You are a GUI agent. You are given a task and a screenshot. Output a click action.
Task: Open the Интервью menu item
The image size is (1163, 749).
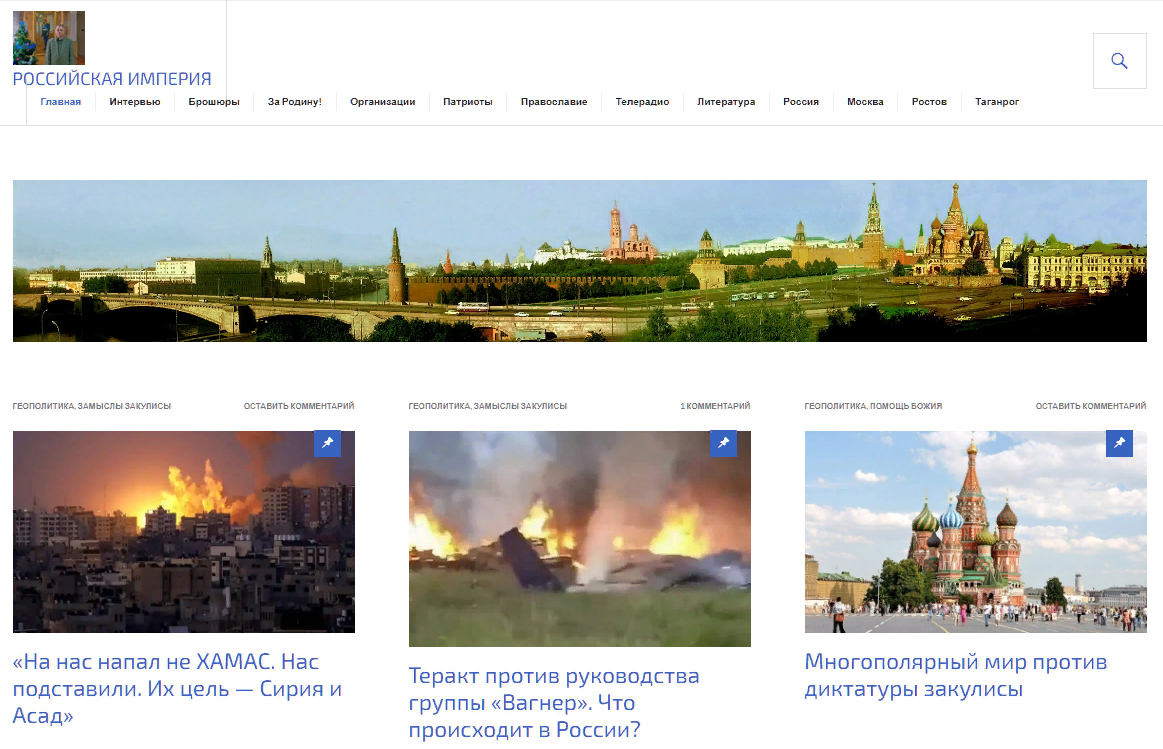pyautogui.click(x=135, y=102)
